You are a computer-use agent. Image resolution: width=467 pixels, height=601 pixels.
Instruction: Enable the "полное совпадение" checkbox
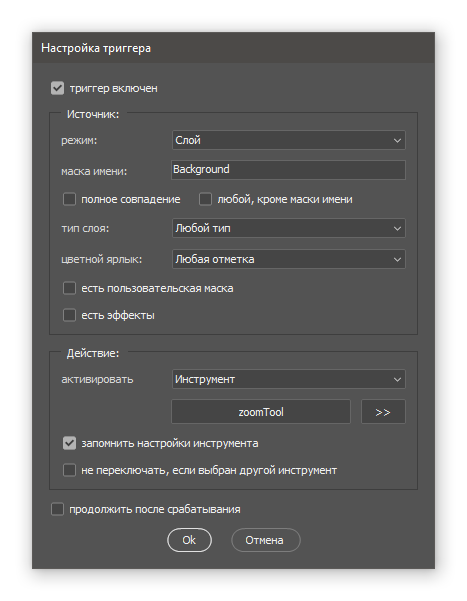pos(69,199)
